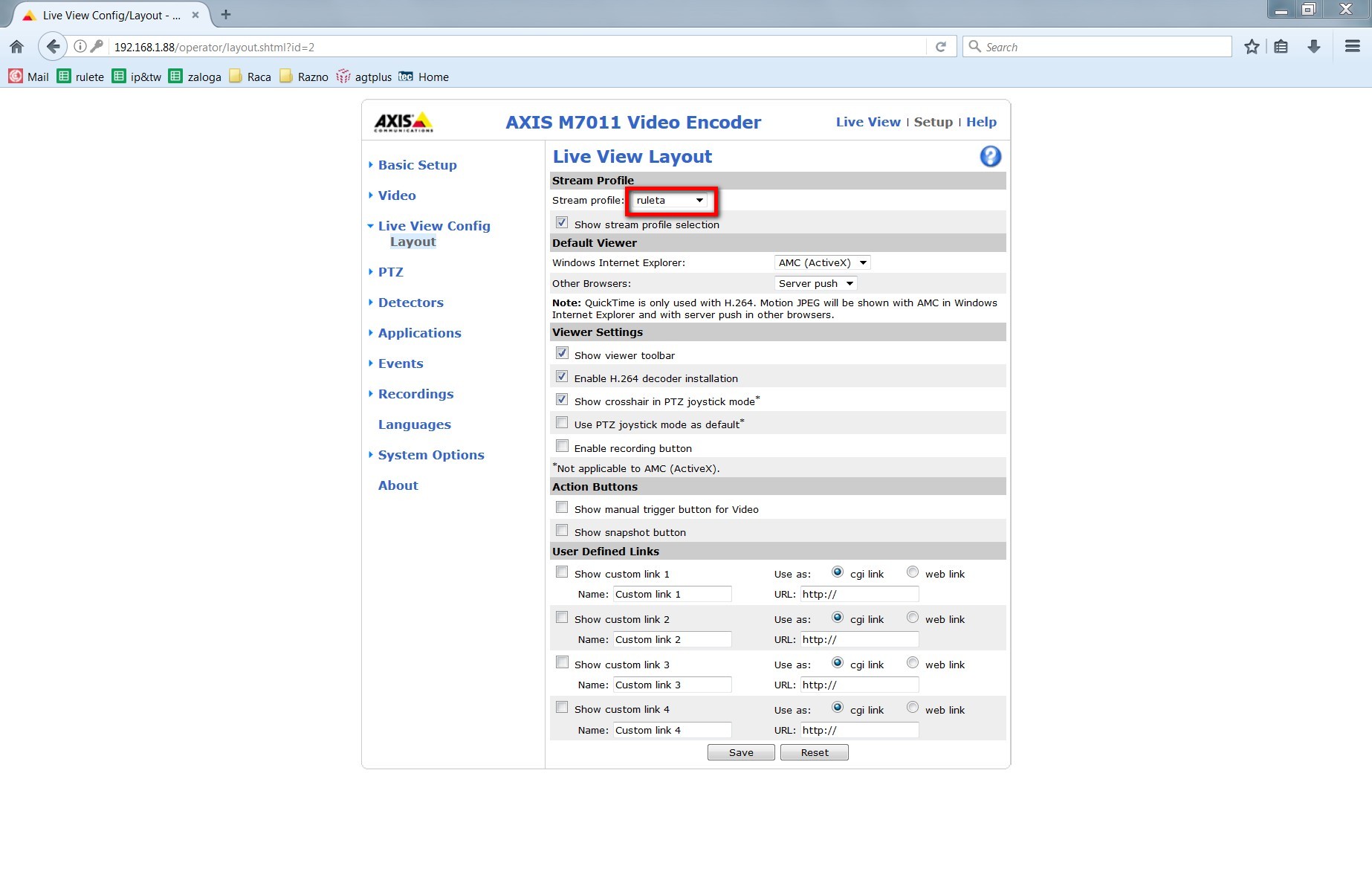Enable Show snapshot button
1372x892 pixels.
pyautogui.click(x=562, y=531)
